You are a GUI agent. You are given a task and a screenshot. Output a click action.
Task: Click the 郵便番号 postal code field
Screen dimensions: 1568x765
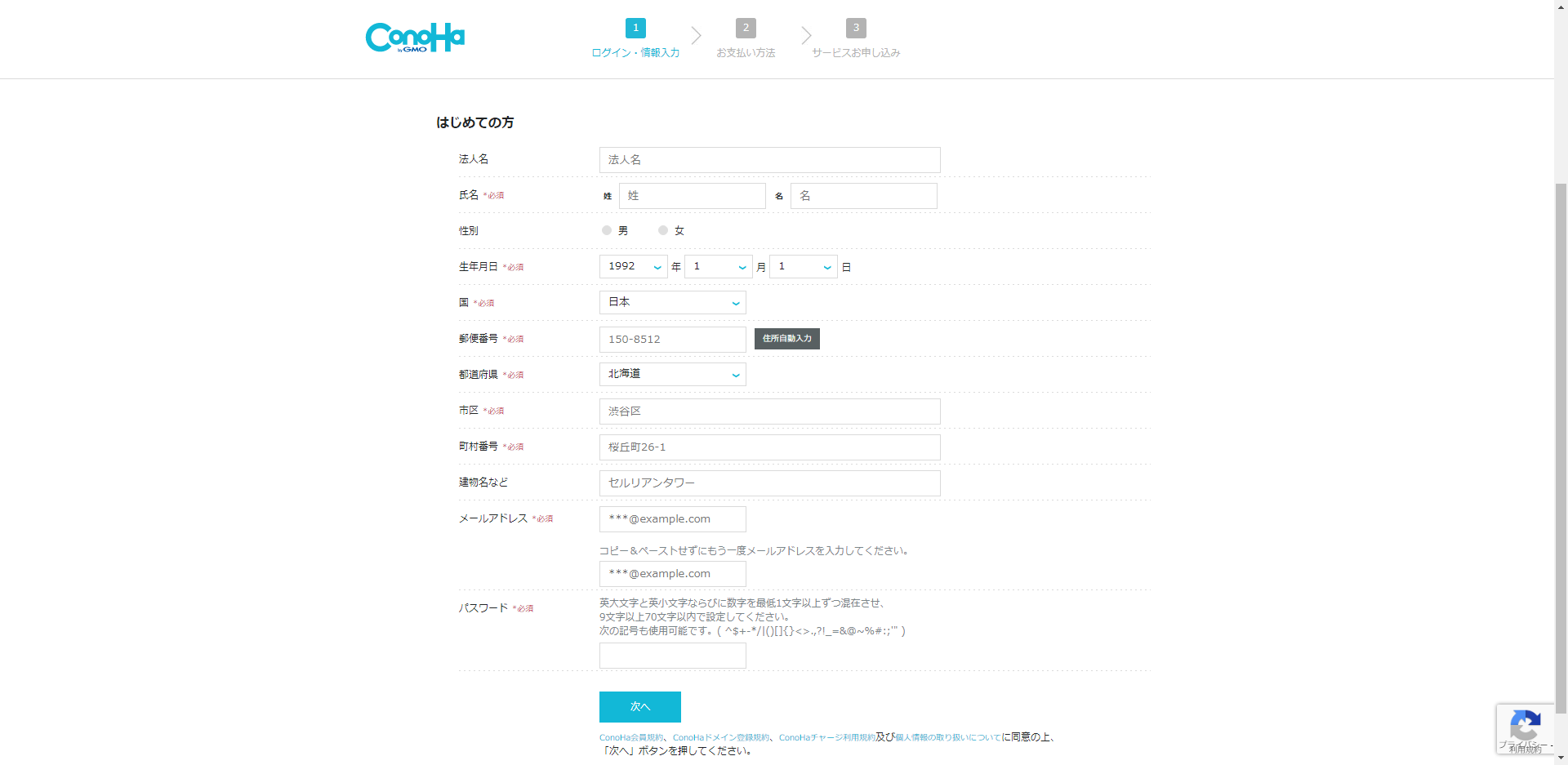(x=673, y=340)
